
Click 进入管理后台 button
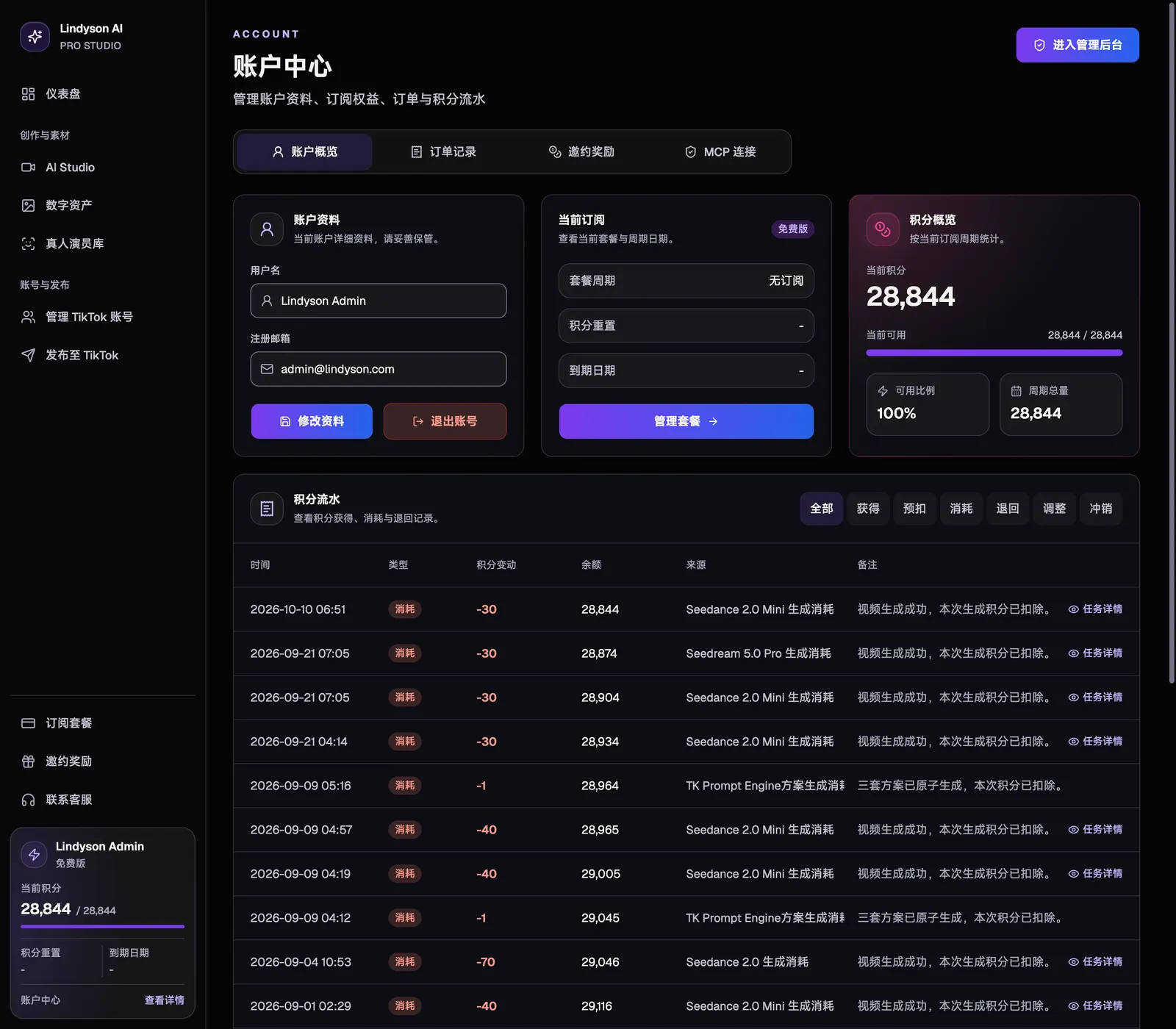click(x=1078, y=45)
